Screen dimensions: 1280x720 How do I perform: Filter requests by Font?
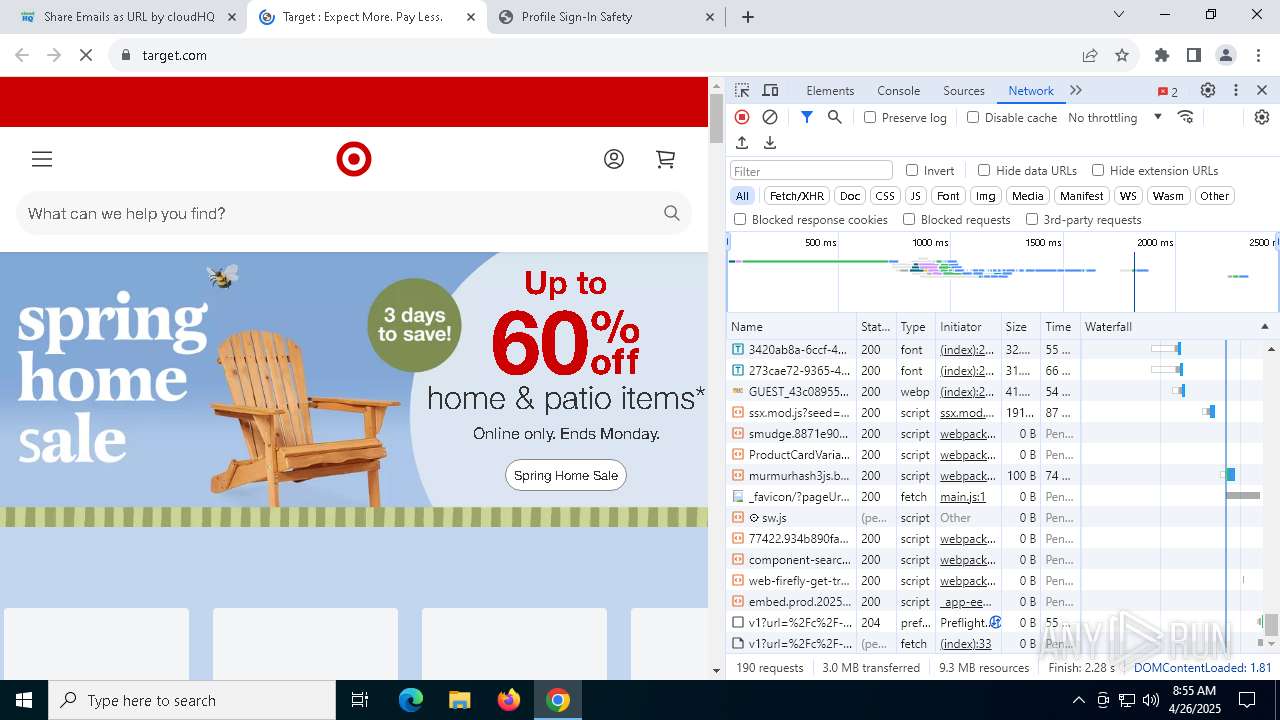[948, 196]
